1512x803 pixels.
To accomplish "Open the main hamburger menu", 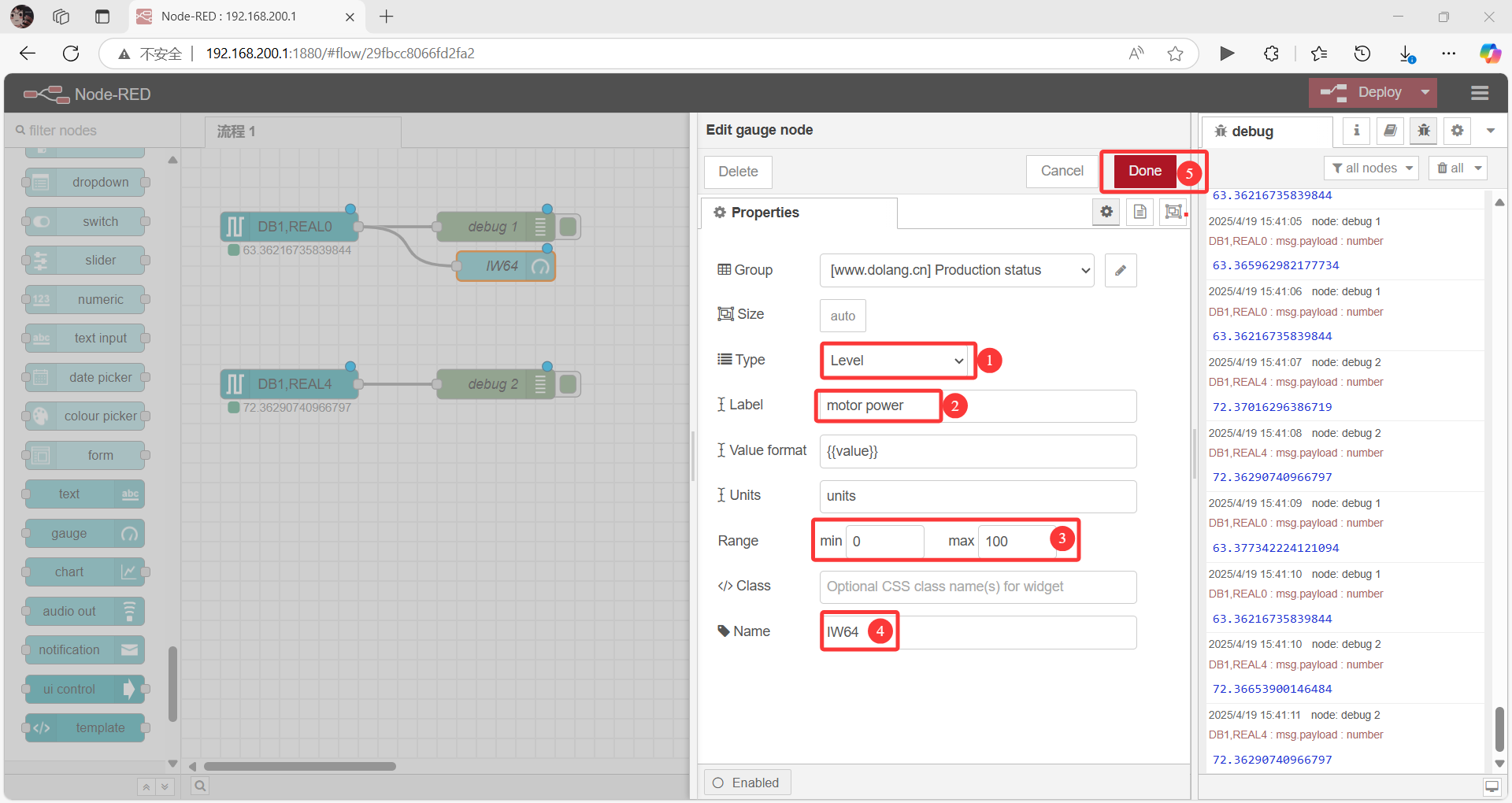I will (1478, 93).
